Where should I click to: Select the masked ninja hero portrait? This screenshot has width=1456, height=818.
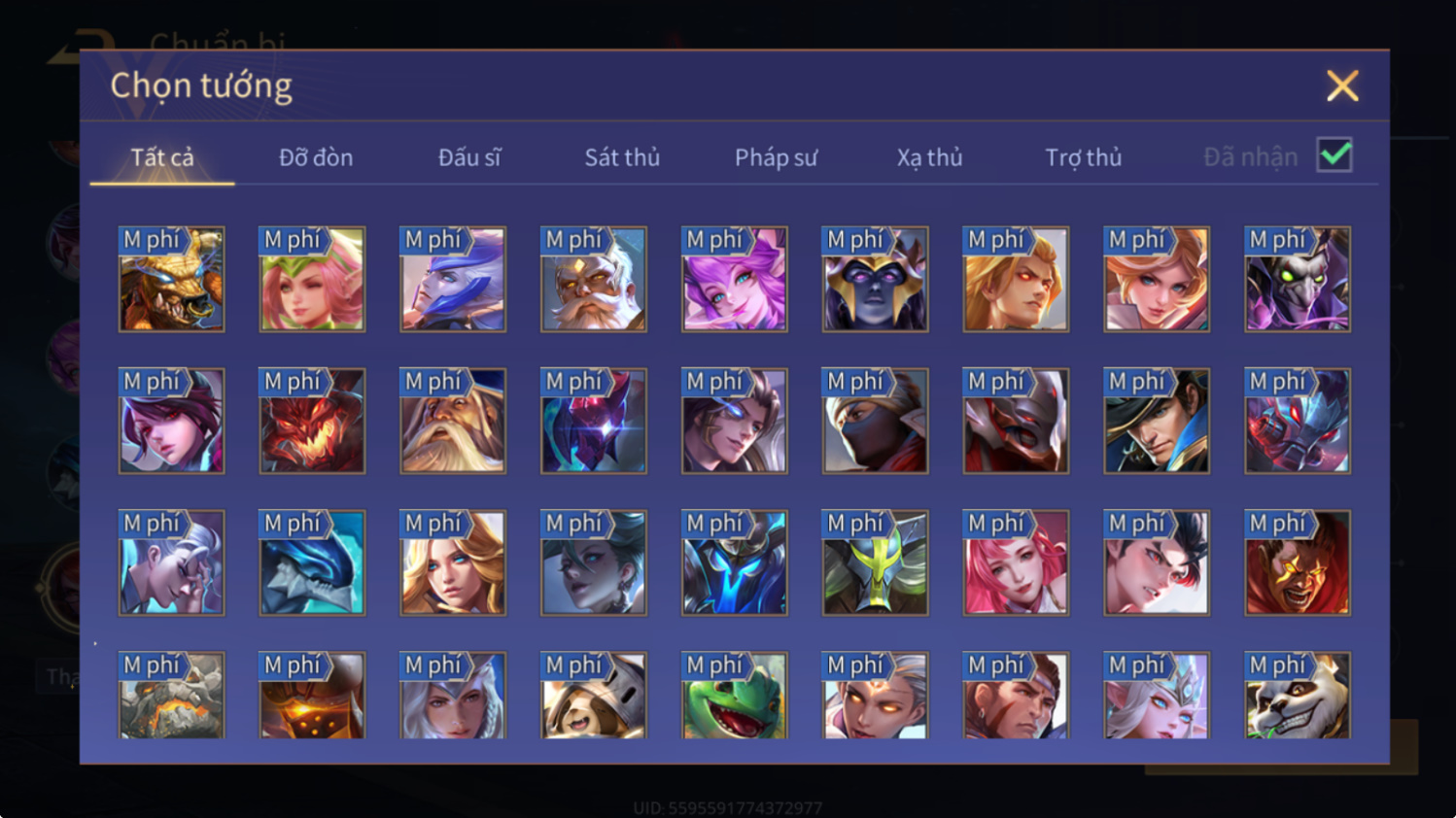point(875,422)
